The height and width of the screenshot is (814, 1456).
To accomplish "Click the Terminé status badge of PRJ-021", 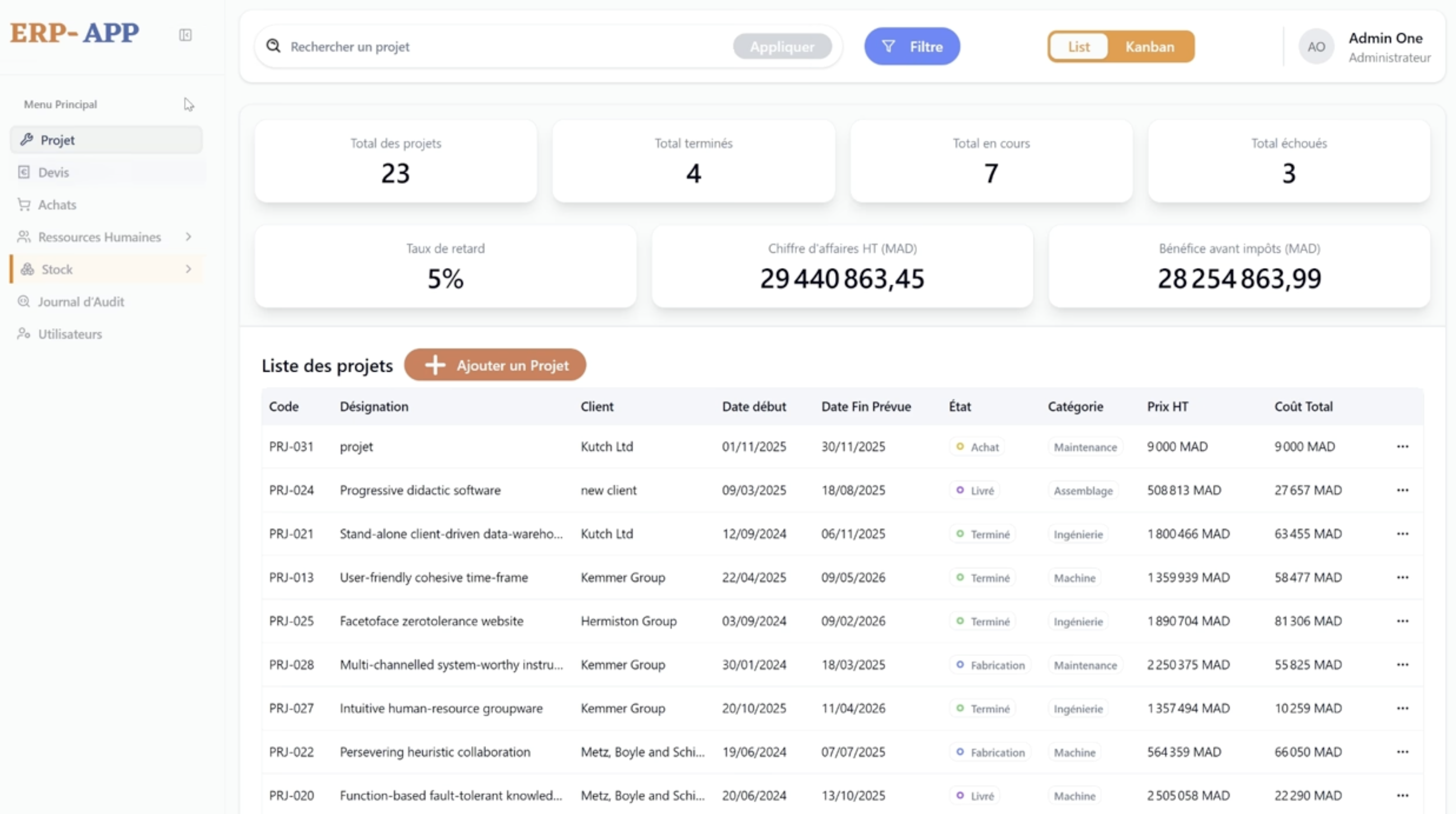I will click(x=983, y=534).
